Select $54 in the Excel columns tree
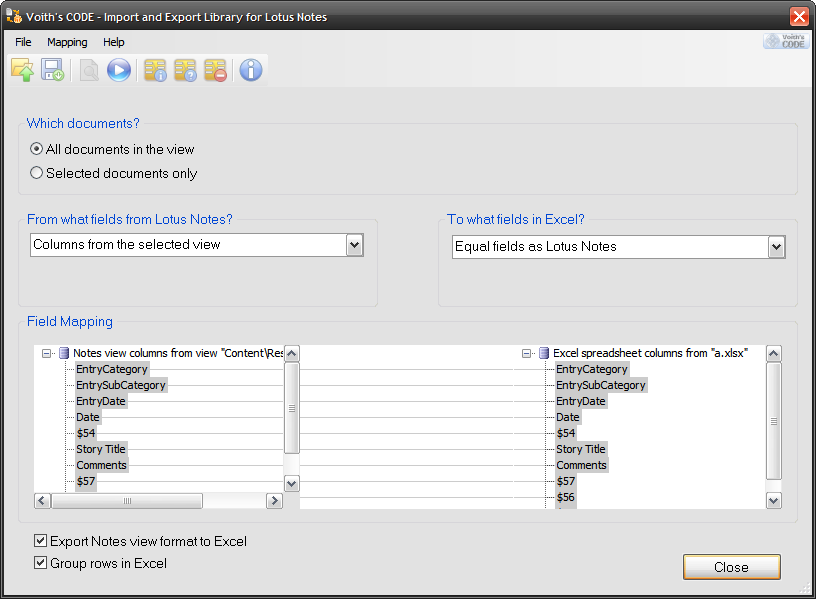 pos(566,434)
